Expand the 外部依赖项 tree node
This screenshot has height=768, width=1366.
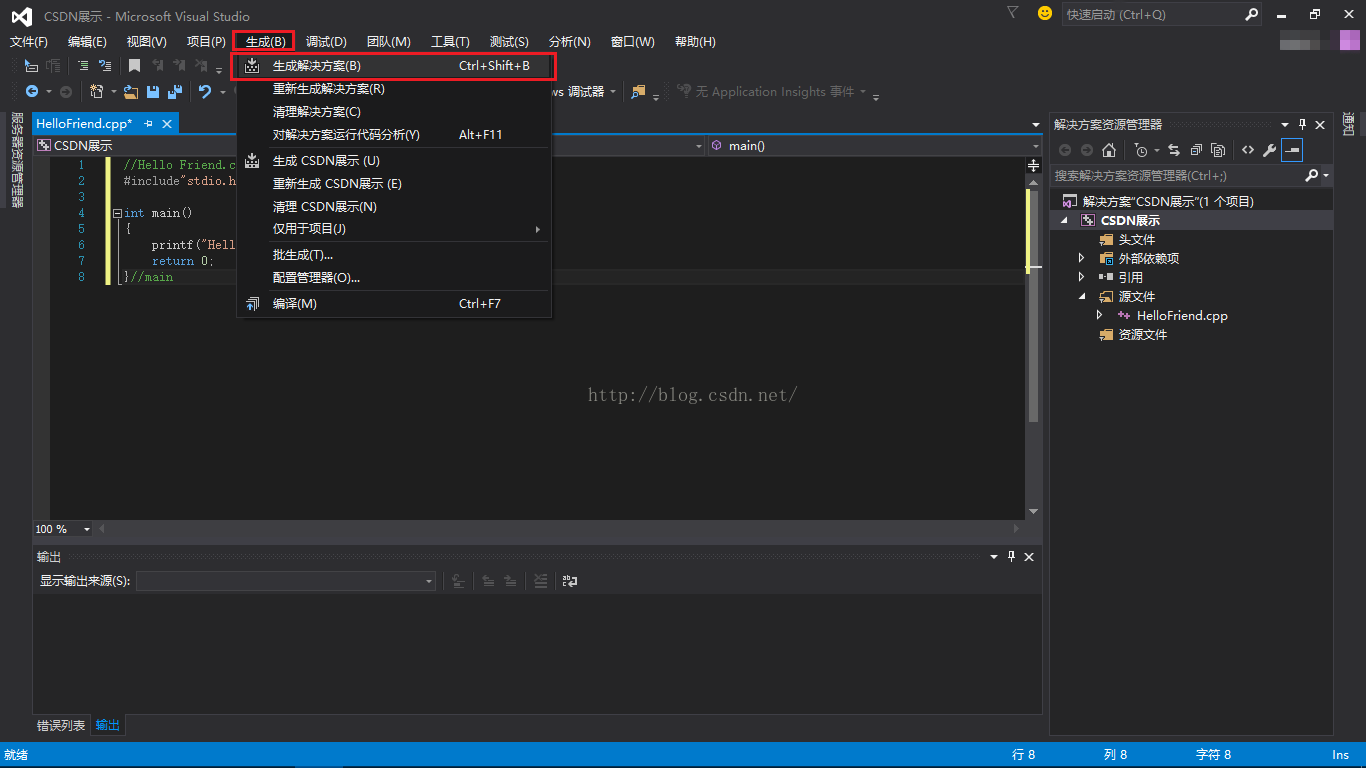click(1081, 258)
